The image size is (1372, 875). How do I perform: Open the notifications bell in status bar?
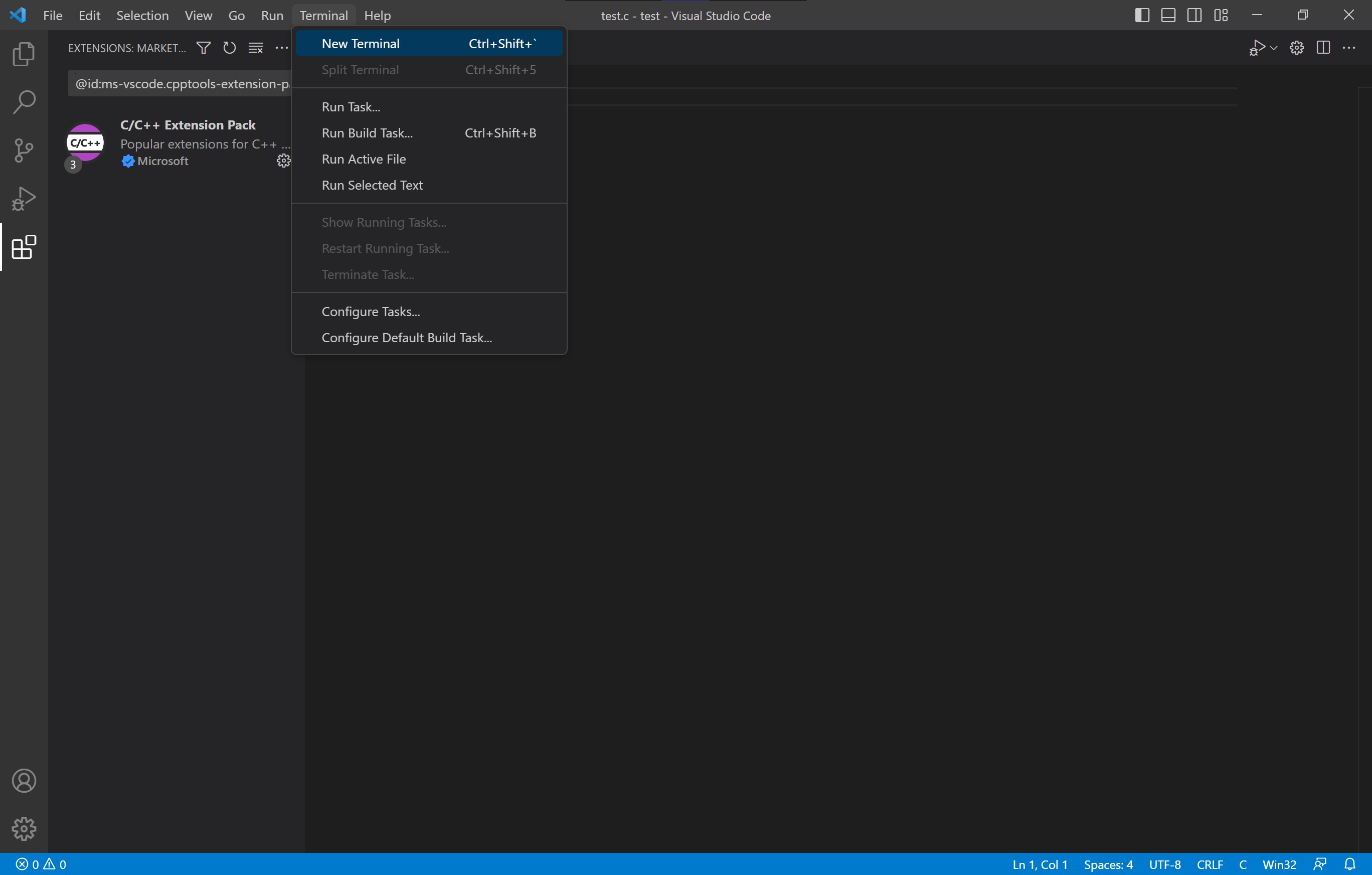(x=1350, y=864)
